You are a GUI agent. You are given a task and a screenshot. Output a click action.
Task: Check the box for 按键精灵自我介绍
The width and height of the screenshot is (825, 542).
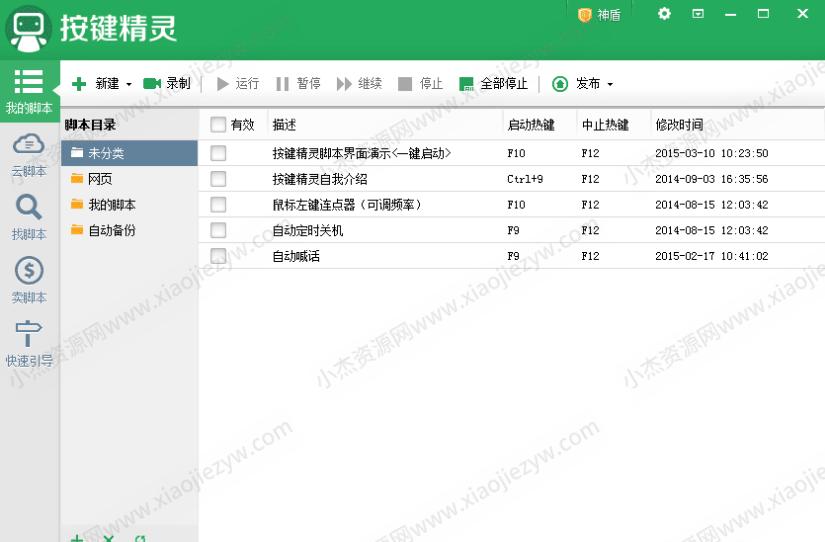(218, 179)
